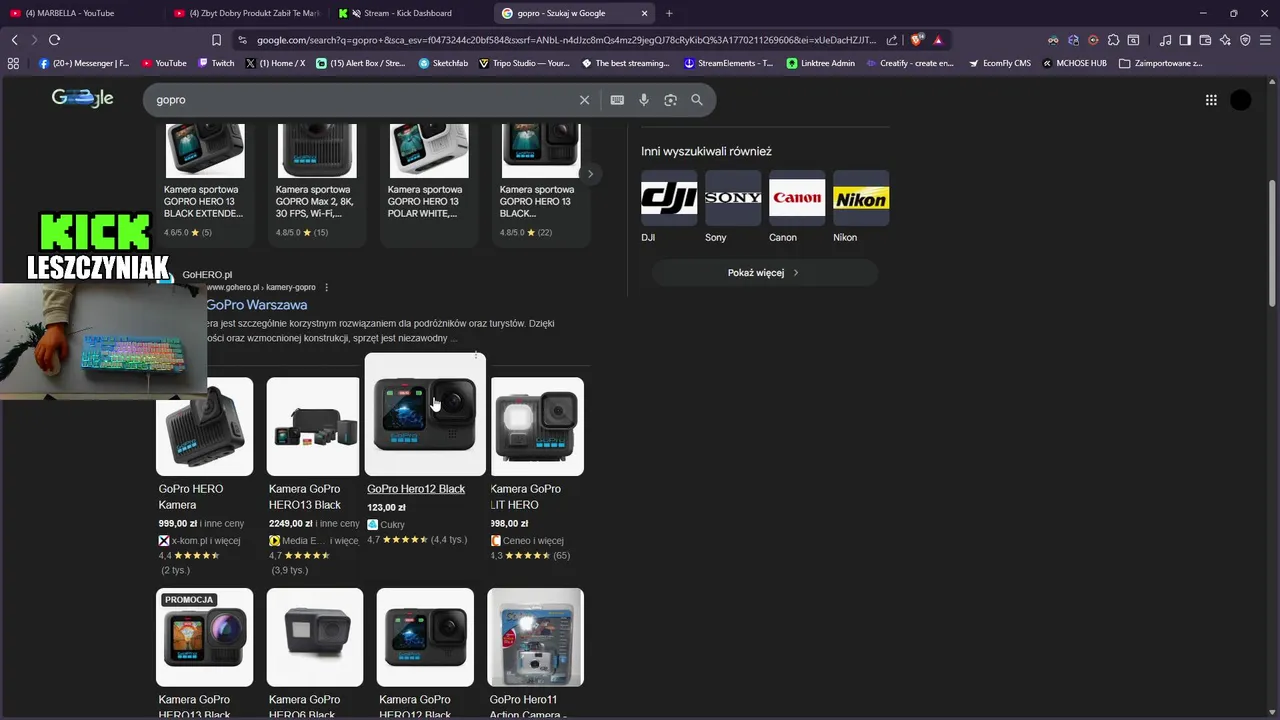Toggle the browser sidebar panel icon
Screen dimensions: 1280x720
click(1185, 40)
